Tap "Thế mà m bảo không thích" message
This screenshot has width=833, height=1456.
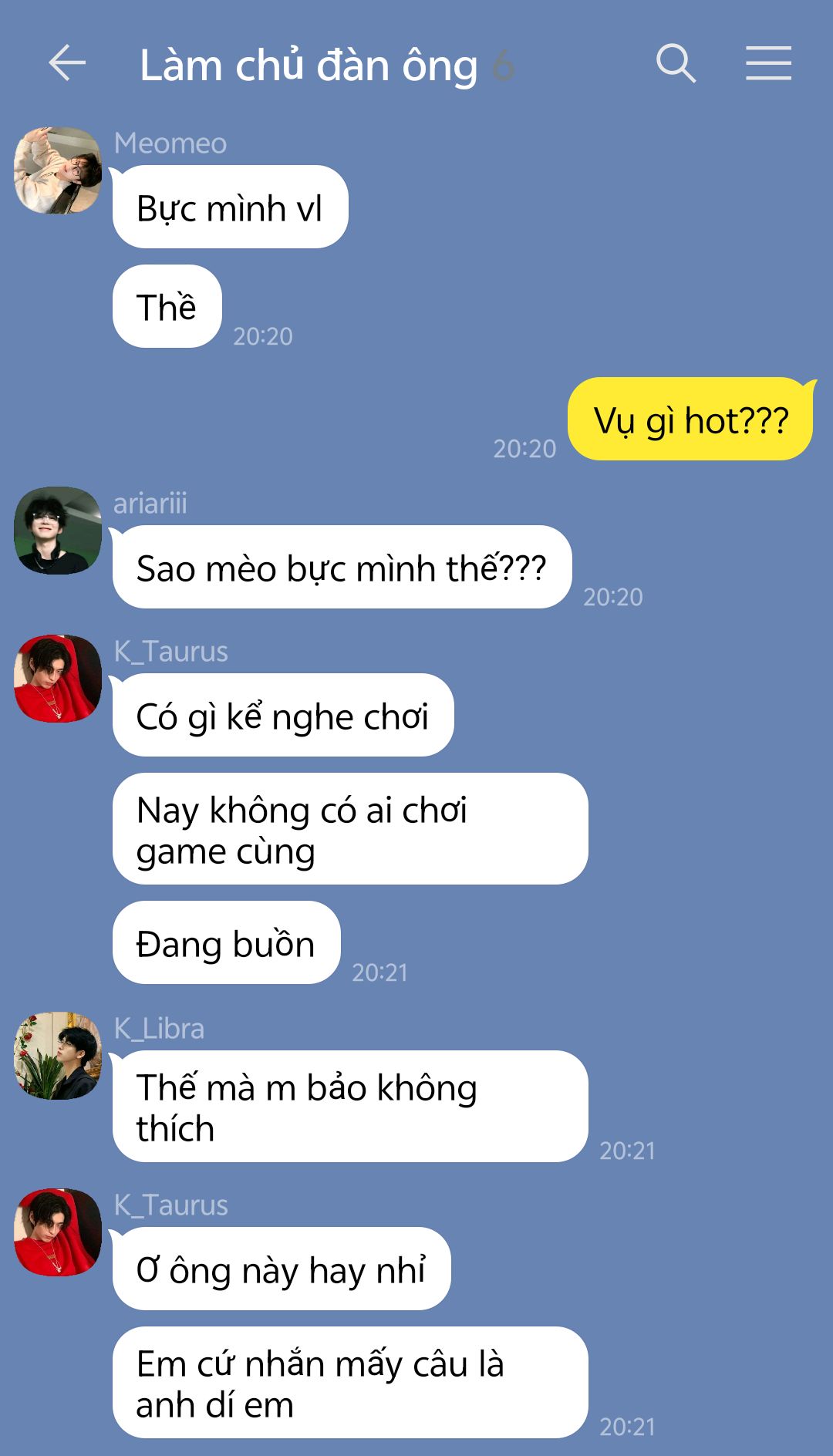pyautogui.click(x=350, y=1107)
